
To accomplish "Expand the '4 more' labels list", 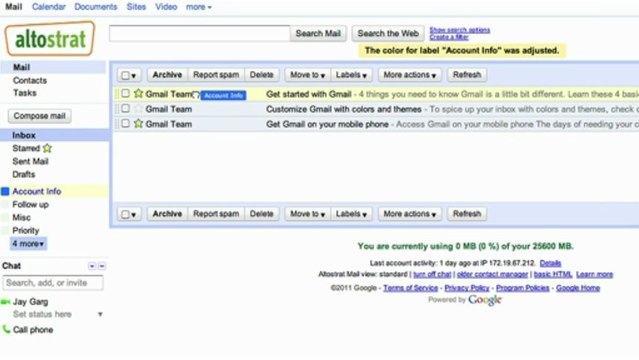I will click(28, 243).
